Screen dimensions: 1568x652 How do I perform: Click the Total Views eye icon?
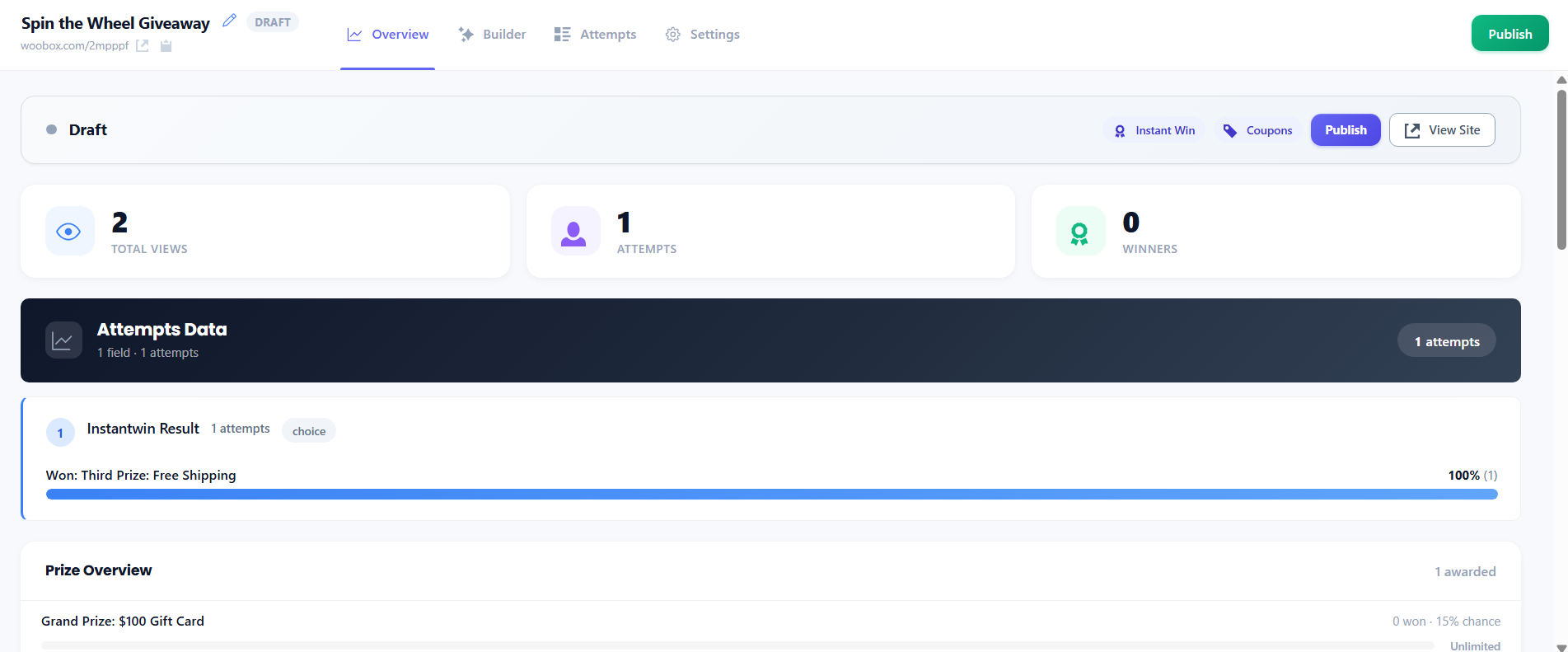[69, 231]
